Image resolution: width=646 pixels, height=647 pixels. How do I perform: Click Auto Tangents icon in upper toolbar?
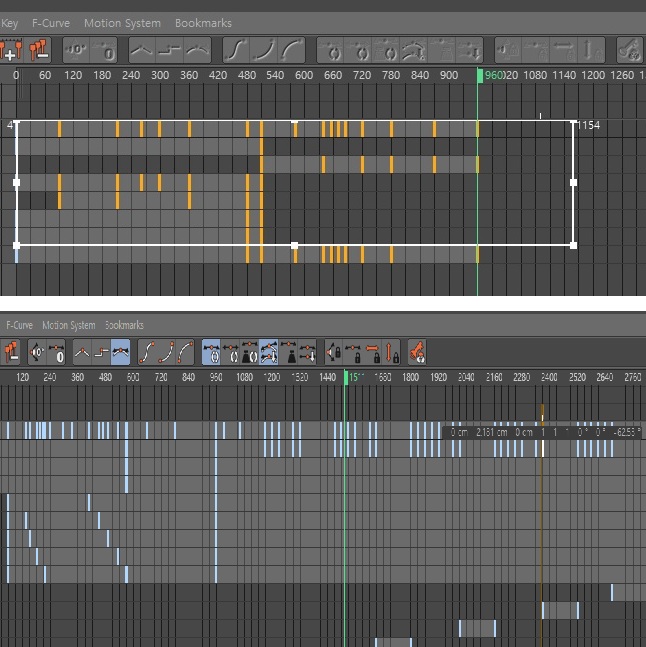click(x=330, y=50)
